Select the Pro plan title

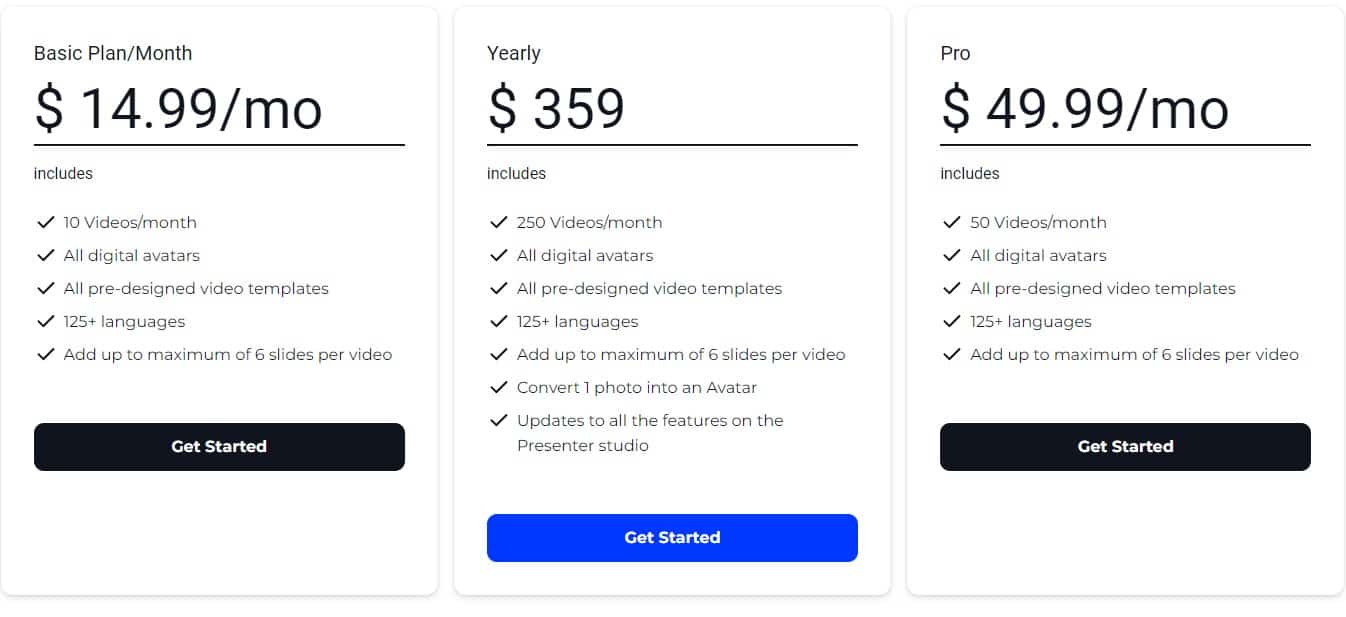tap(955, 53)
